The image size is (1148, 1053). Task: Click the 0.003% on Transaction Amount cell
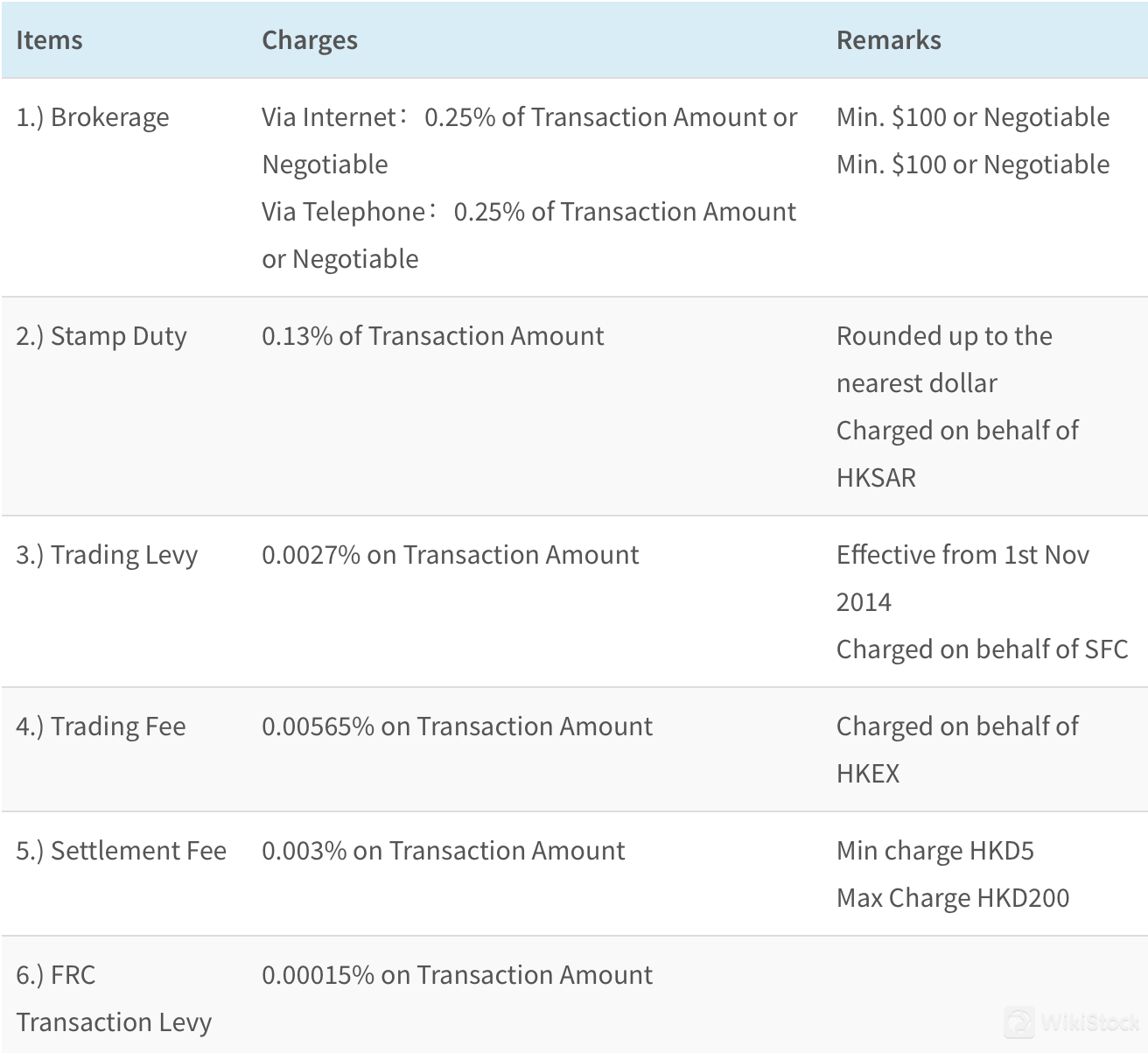point(444,851)
